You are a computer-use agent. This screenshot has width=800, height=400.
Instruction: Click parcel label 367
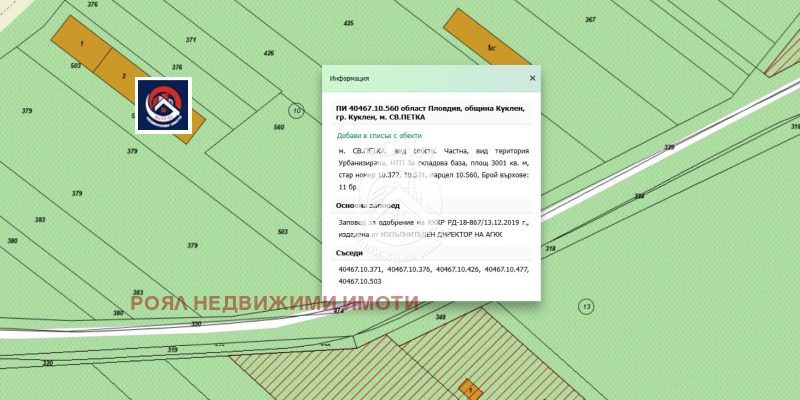(x=590, y=19)
